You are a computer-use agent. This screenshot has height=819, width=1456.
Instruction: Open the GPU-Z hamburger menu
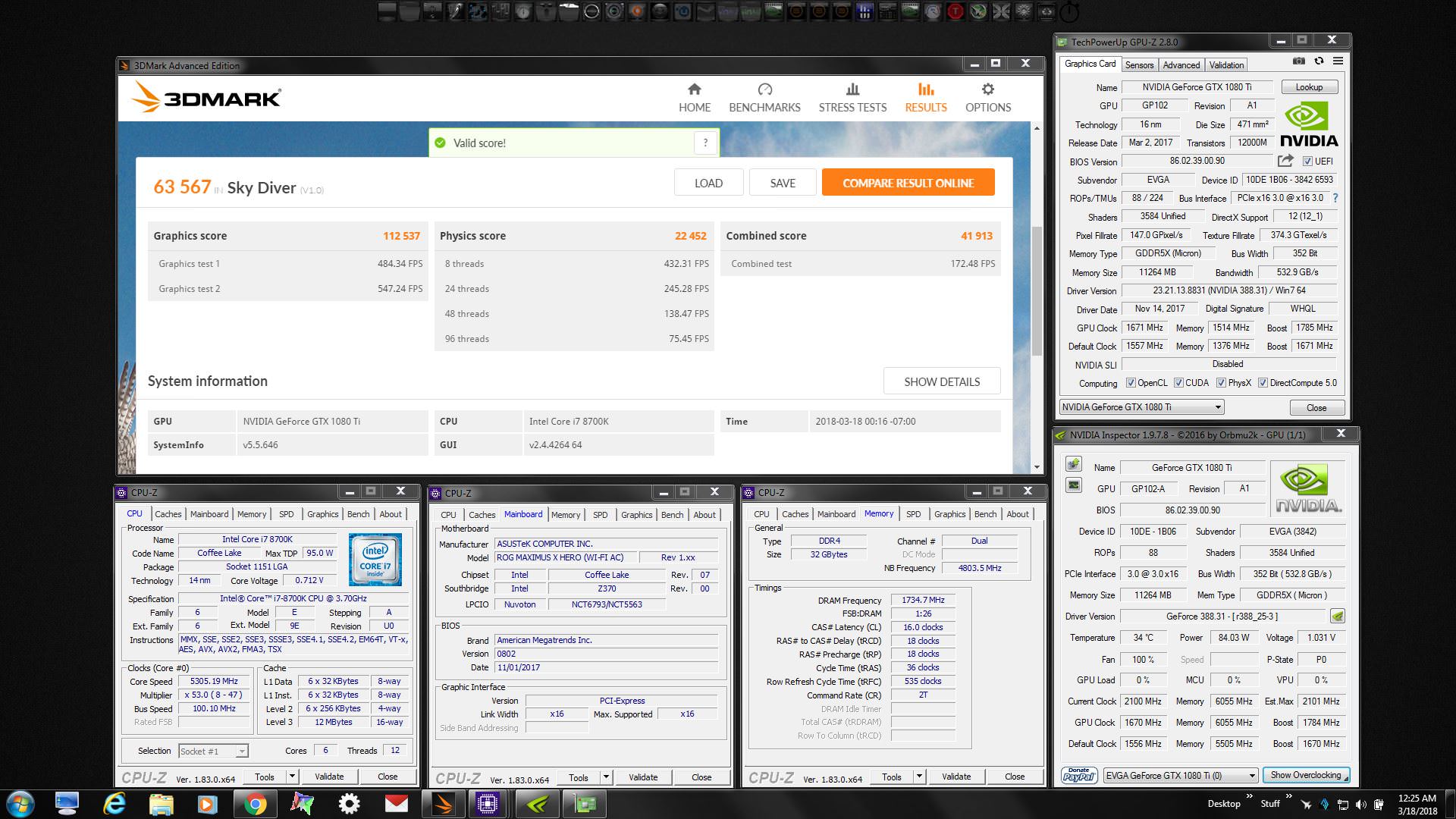(x=1338, y=61)
